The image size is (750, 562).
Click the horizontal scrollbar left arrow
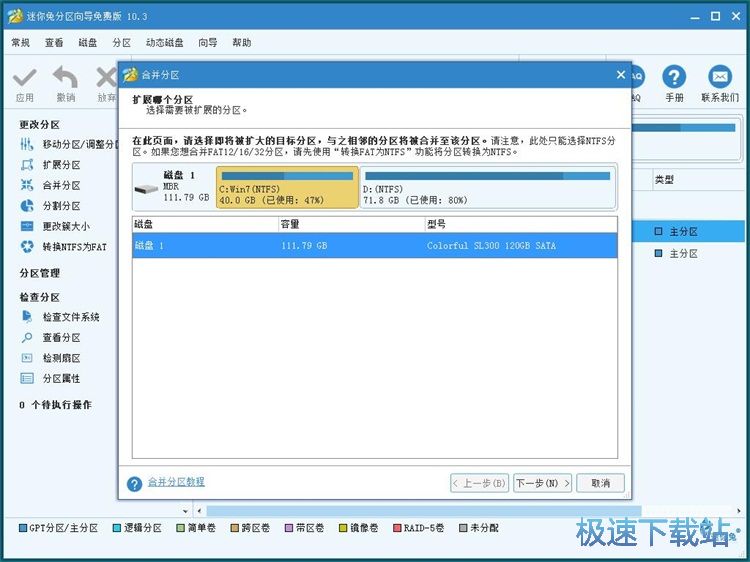(x=199, y=511)
